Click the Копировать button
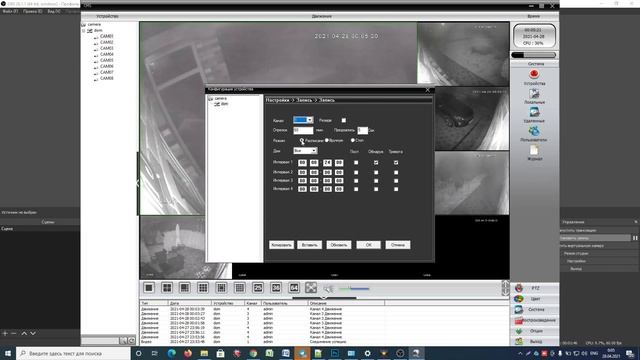The image size is (640, 360). point(281,245)
